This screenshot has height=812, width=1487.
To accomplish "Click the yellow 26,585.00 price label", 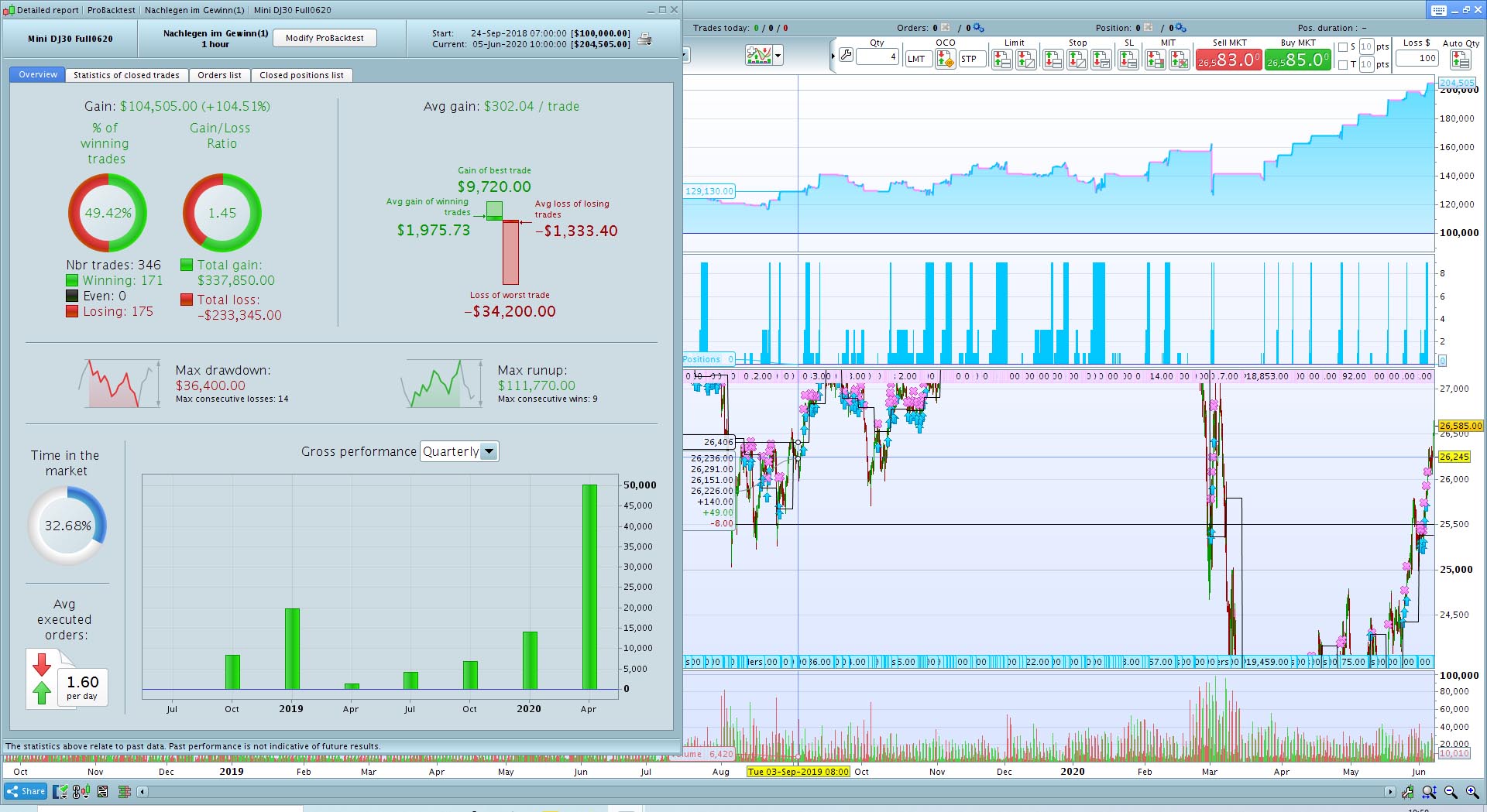I will click(1460, 426).
